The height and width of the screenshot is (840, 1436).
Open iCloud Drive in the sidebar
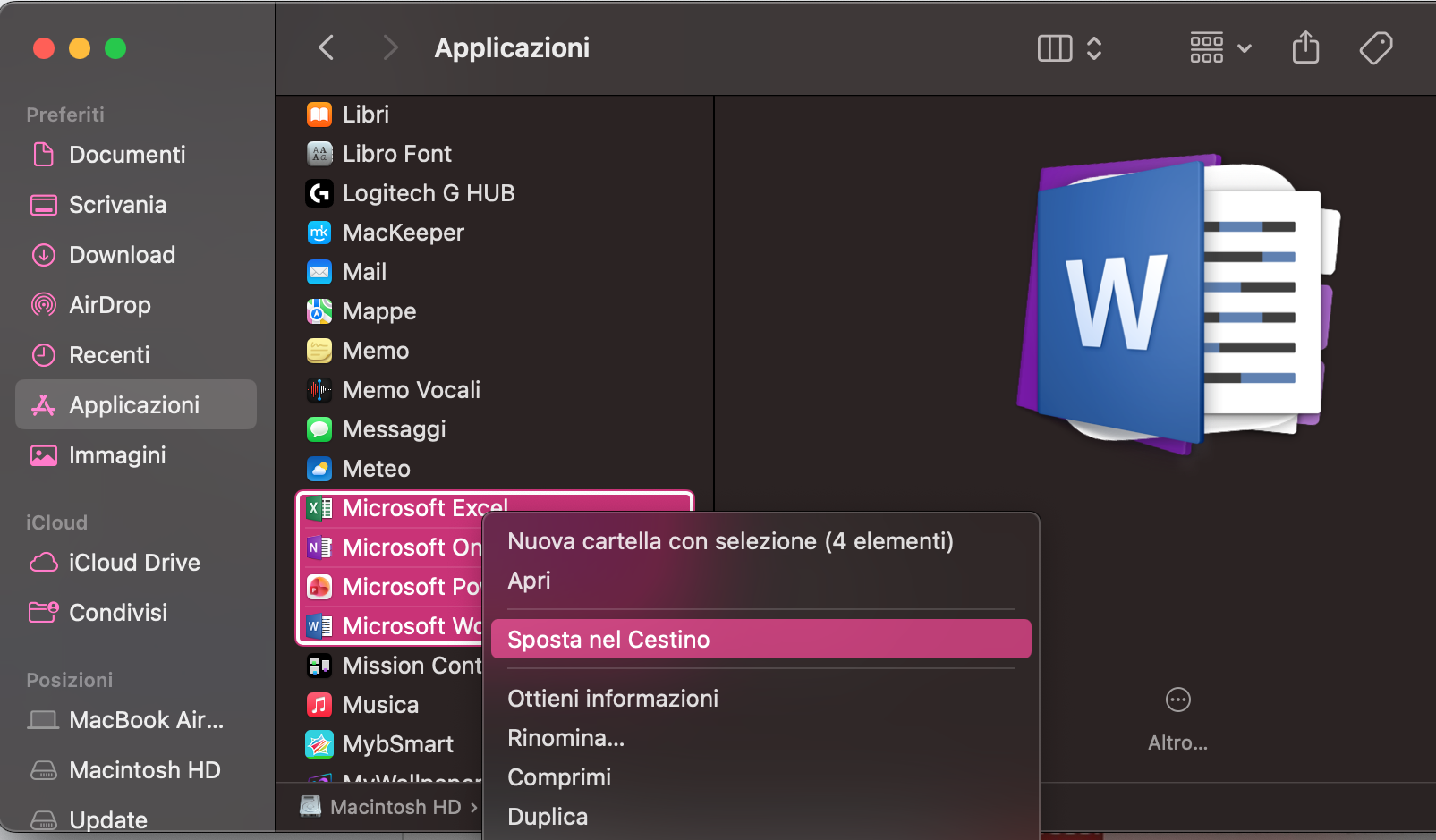136,563
